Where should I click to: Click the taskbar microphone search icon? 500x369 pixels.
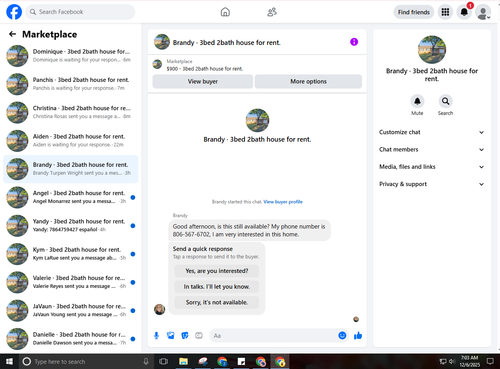[x=146, y=361]
